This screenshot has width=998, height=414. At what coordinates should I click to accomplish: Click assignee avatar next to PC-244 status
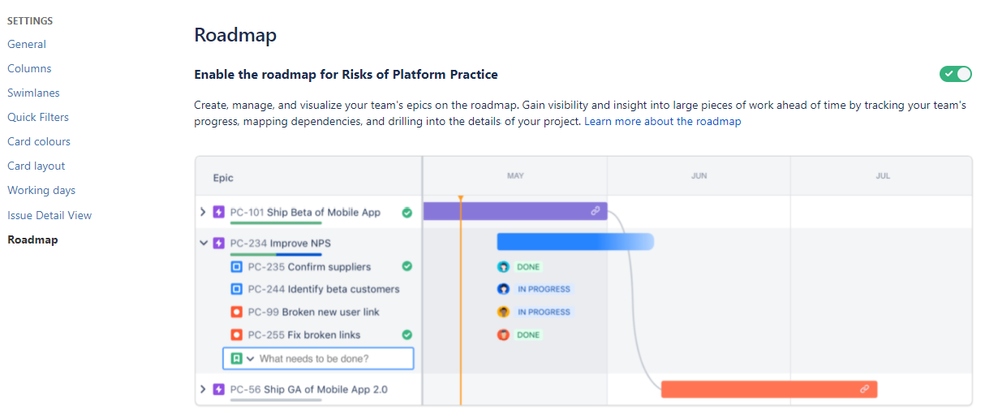504,289
